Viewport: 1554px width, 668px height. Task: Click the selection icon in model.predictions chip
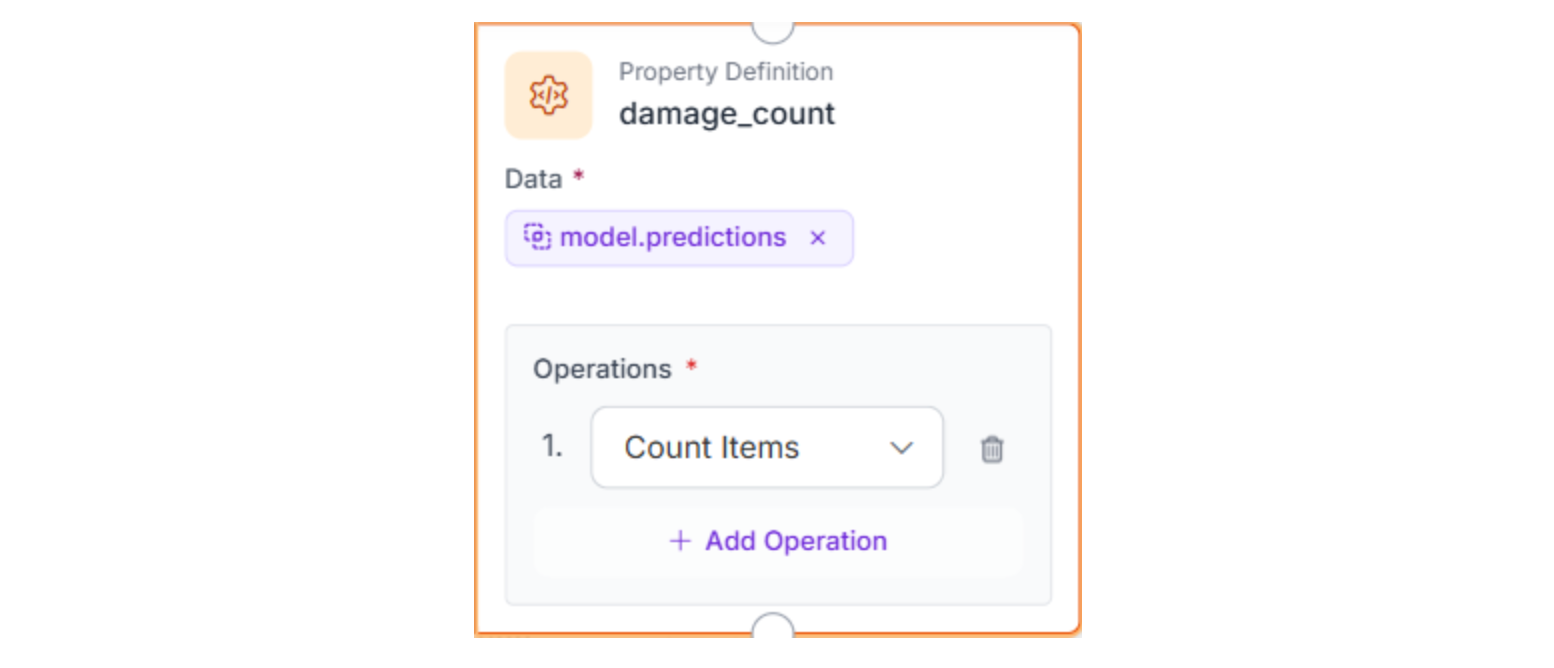537,237
